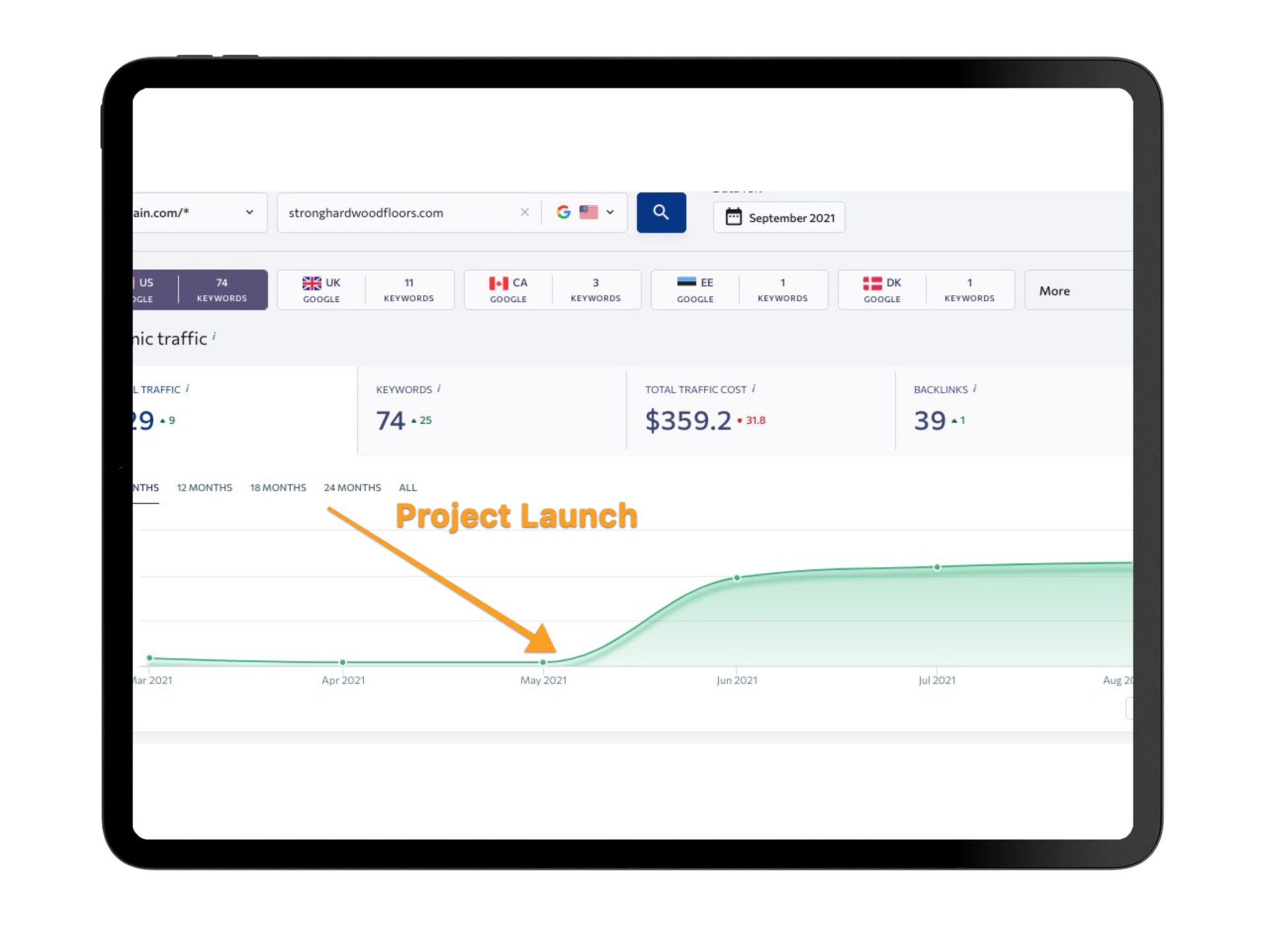The height and width of the screenshot is (952, 1265).
Task: Click the info icon beside the organic traffic heading
Action: click(x=214, y=335)
